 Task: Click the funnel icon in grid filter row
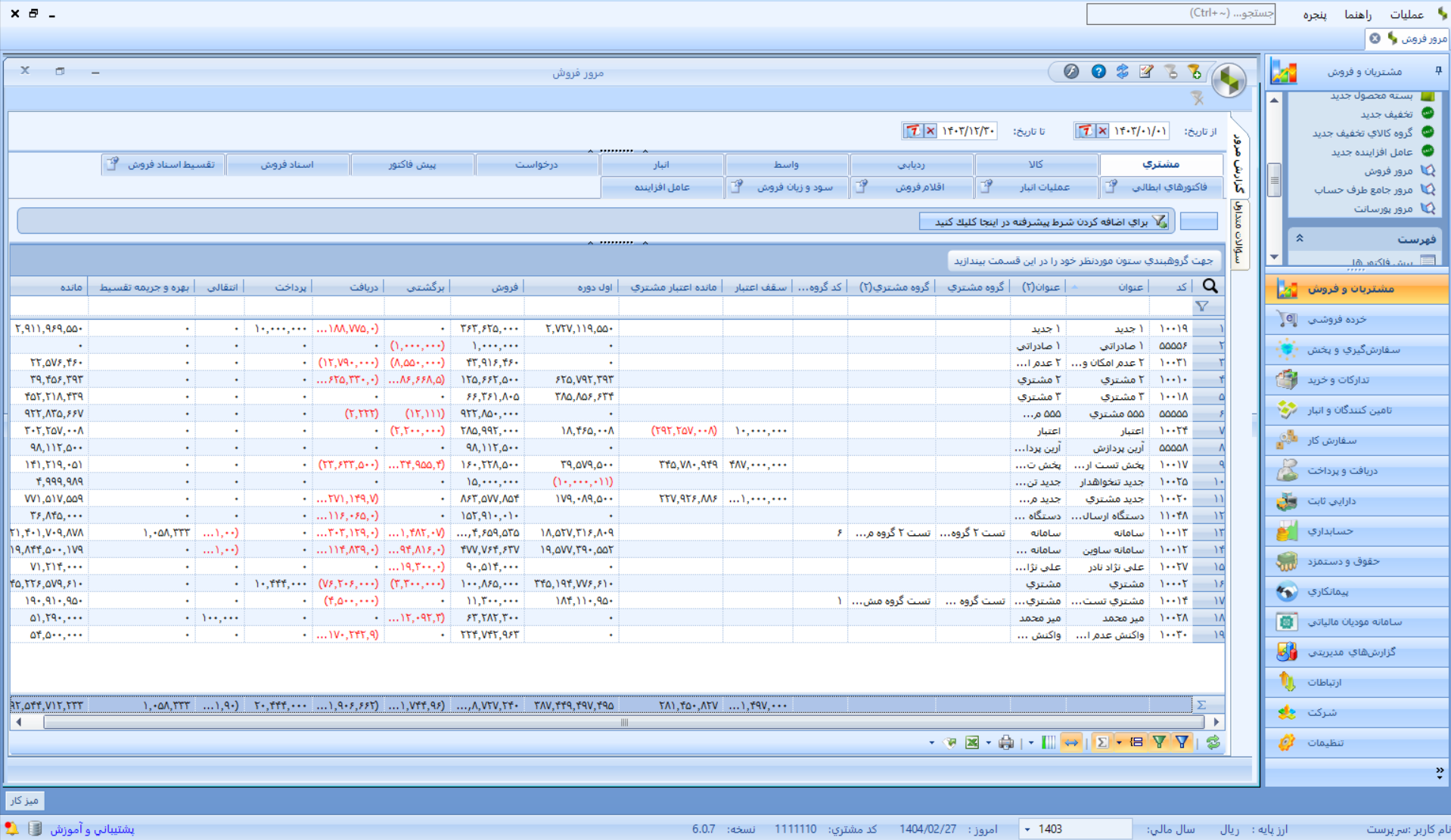pyautogui.click(x=1202, y=306)
